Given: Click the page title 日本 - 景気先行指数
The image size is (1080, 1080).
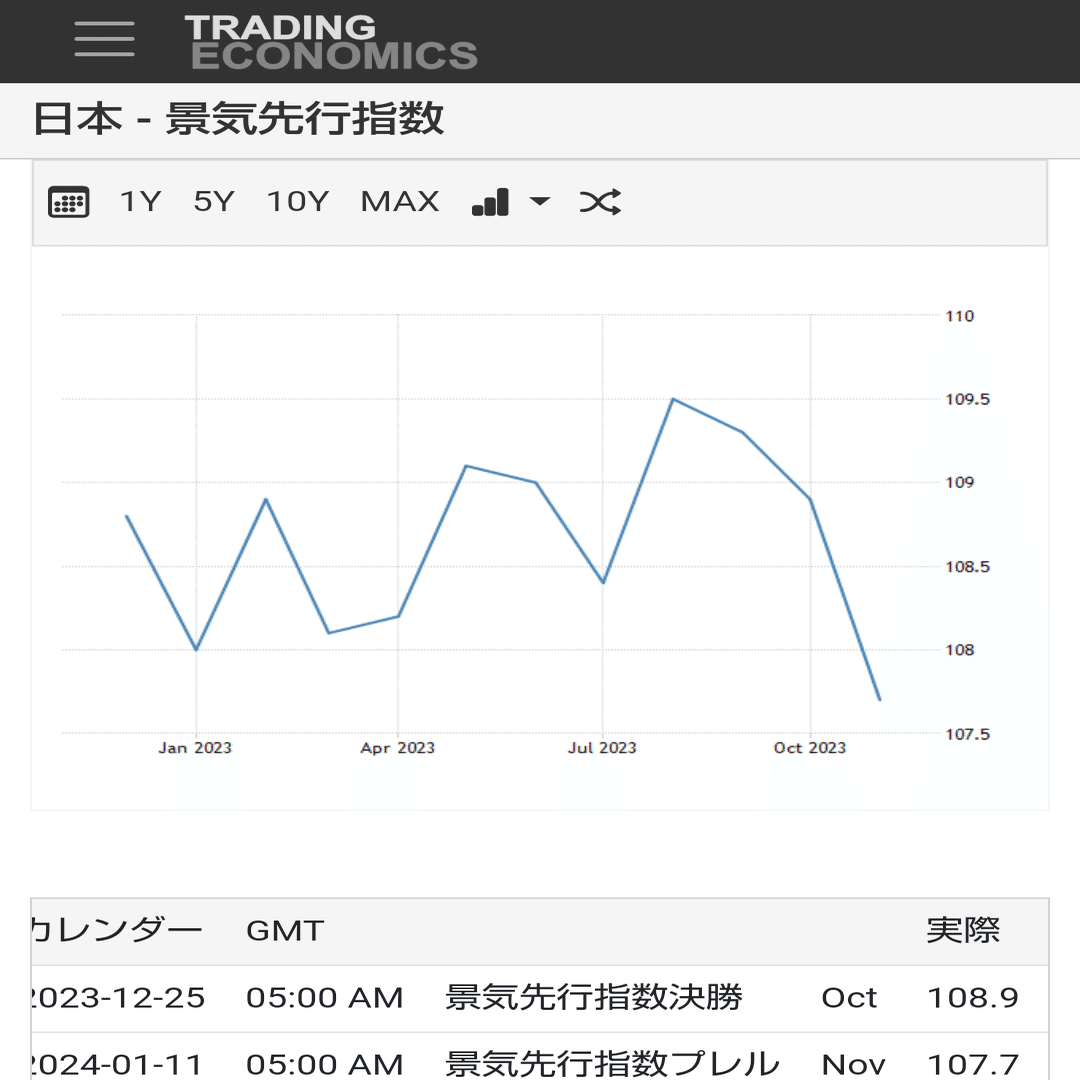Looking at the screenshot, I should [x=238, y=118].
